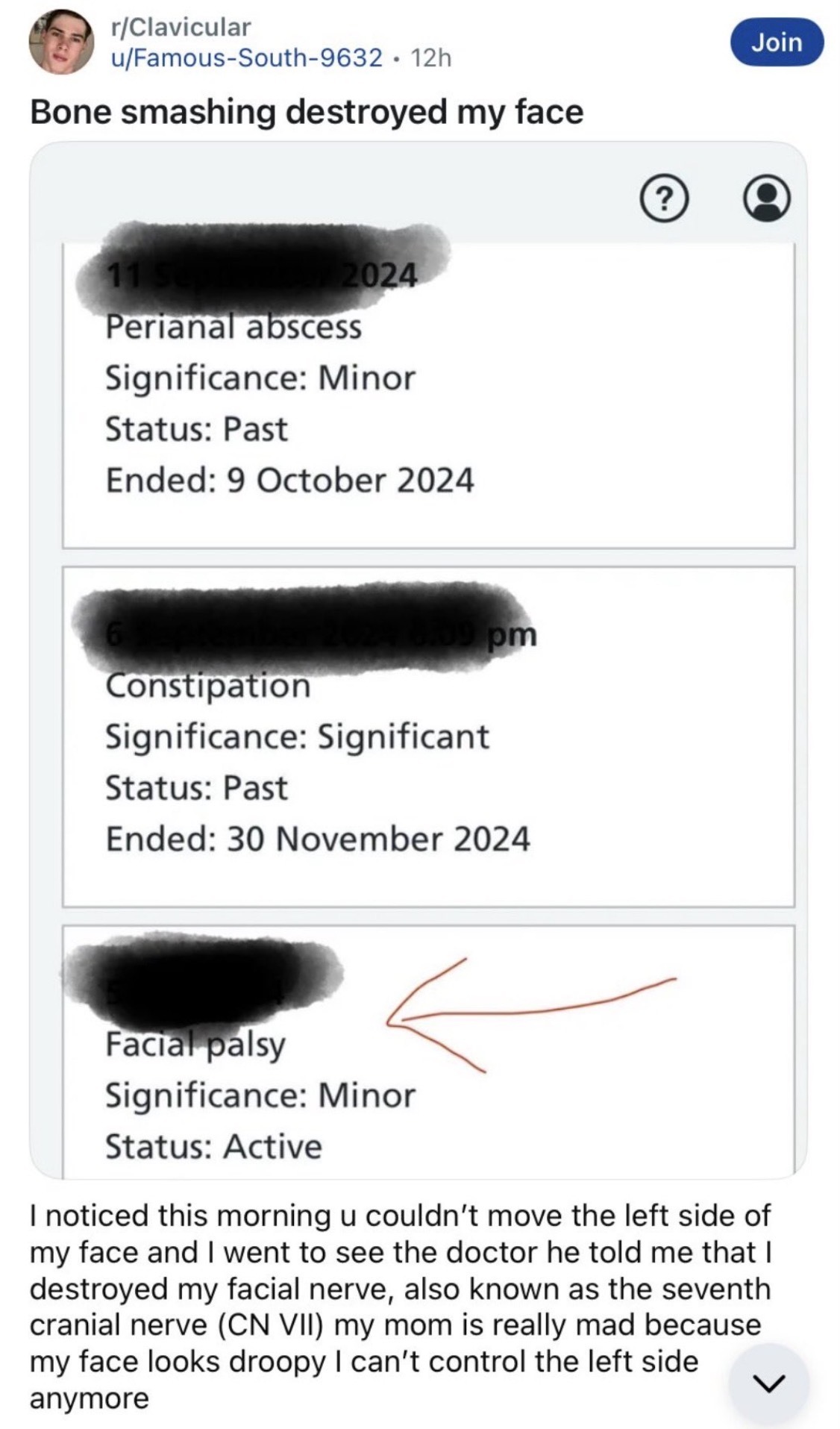Click the post title 'Bone smashing destroyed my face'
840x1429 pixels.
(x=307, y=112)
